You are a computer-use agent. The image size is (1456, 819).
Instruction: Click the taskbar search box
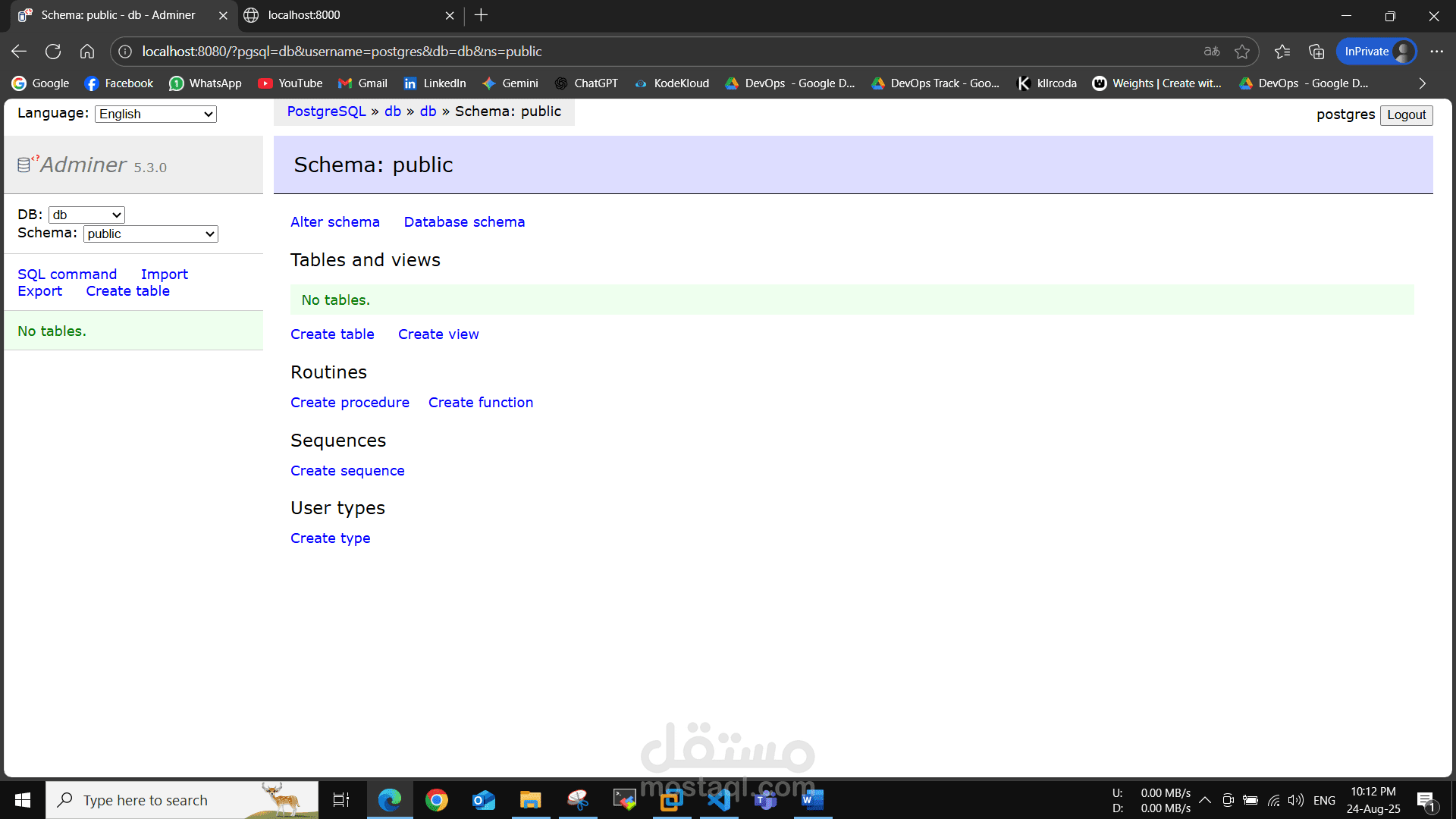coord(182,800)
